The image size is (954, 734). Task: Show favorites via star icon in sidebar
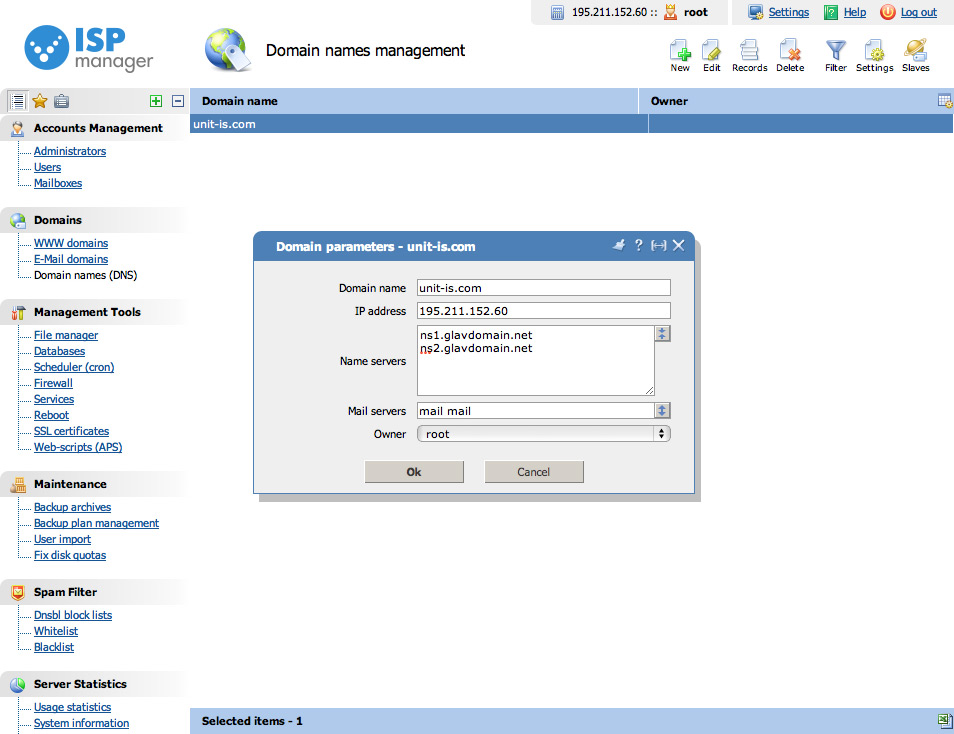coord(40,101)
